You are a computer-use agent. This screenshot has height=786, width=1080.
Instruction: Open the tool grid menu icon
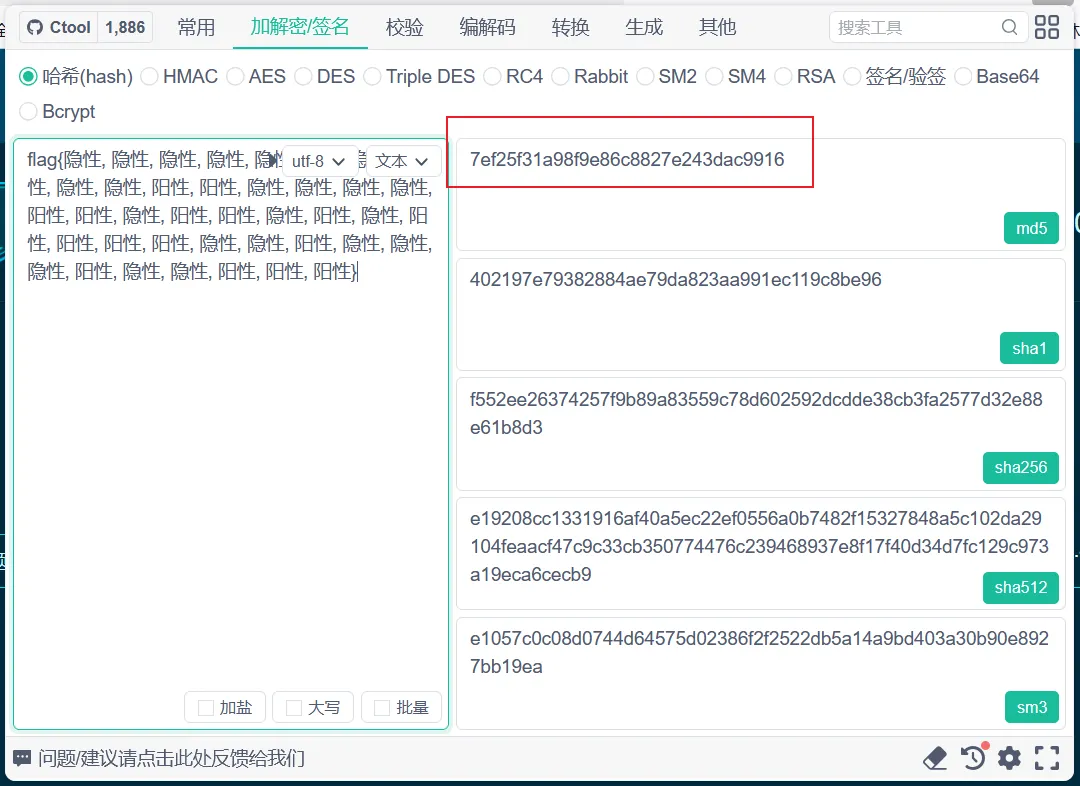(1047, 27)
